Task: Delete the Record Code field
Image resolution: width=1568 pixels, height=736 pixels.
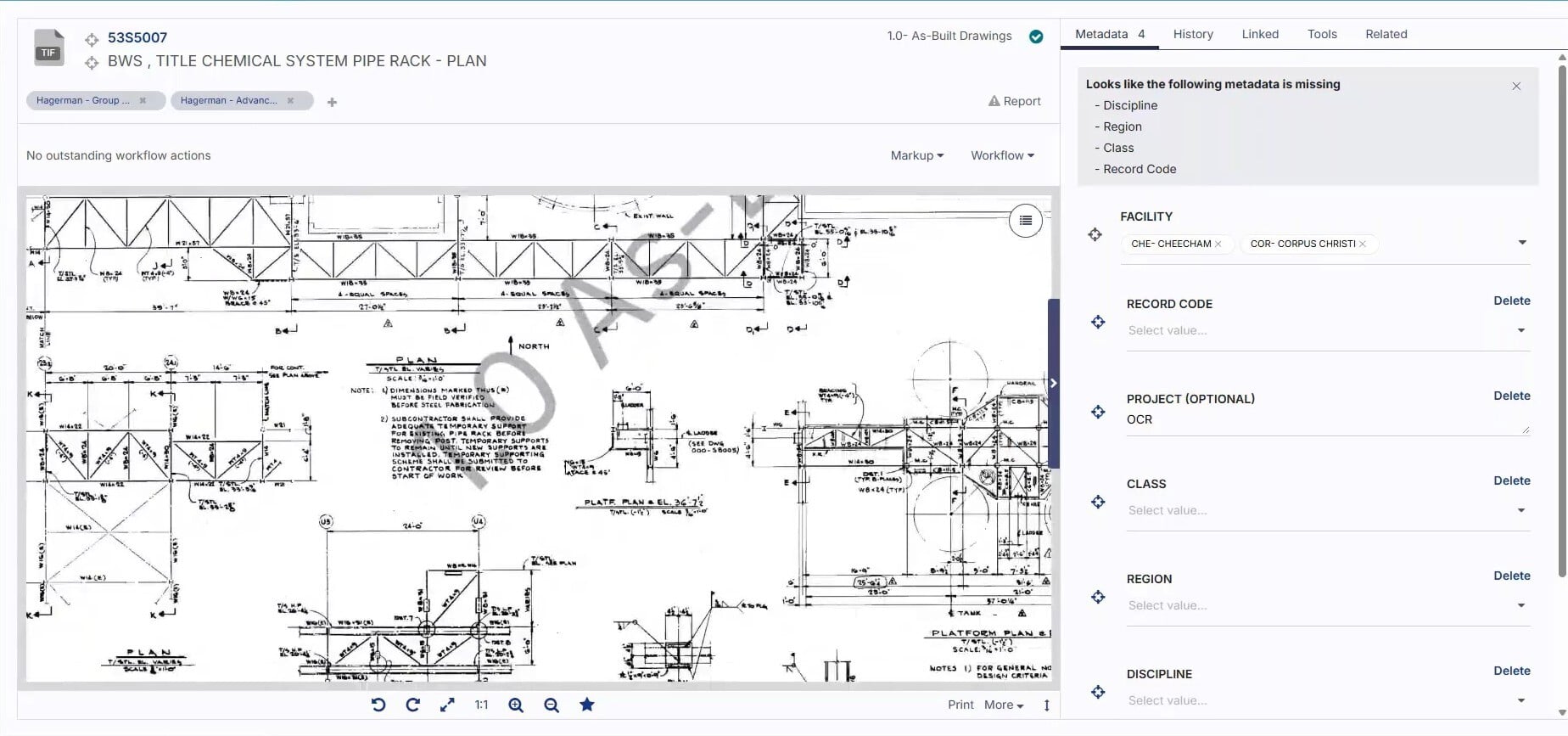Action: [x=1512, y=301]
